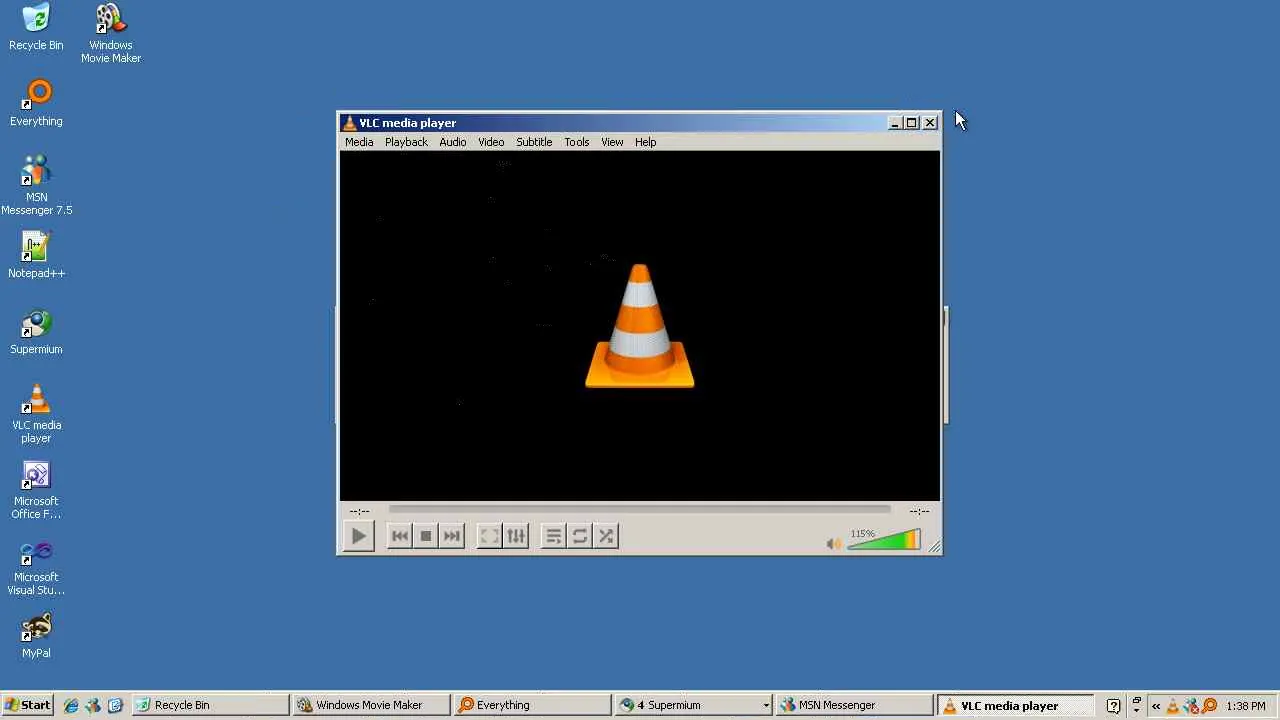1280x720 pixels.
Task: Launch MSN Messenger from Quick Launch
Action: tap(93, 705)
